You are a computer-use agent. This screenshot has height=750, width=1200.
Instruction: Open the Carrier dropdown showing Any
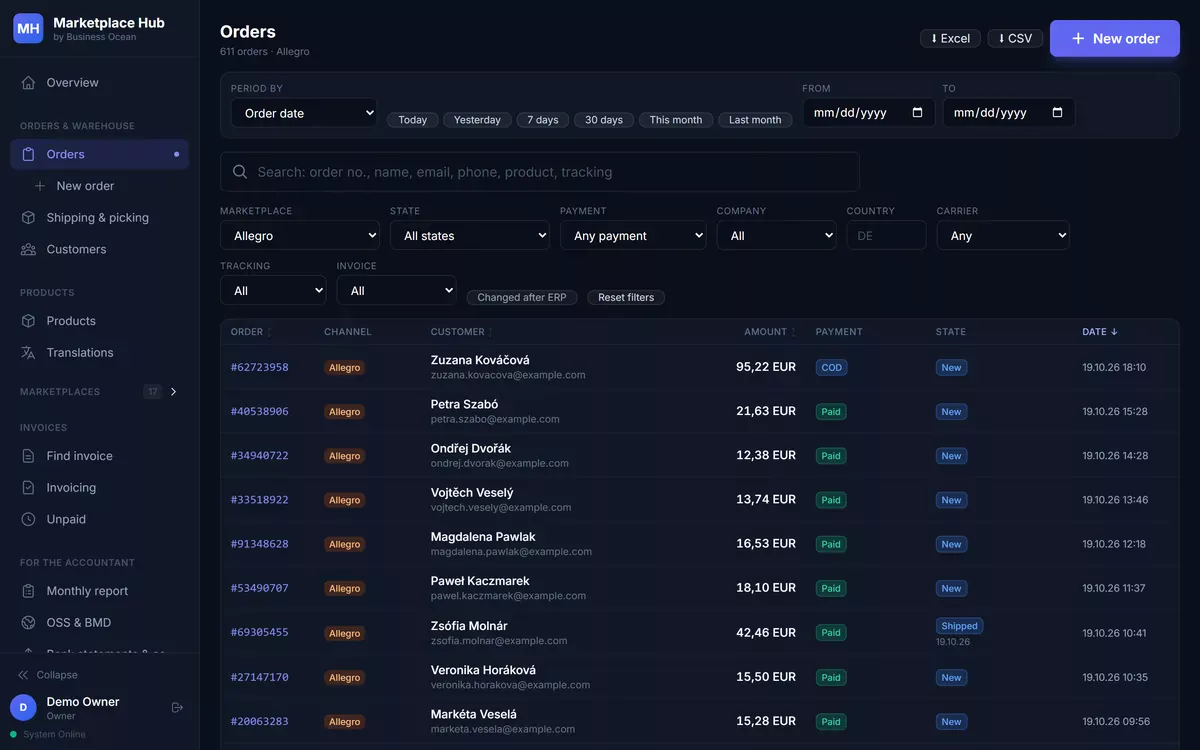click(1003, 236)
